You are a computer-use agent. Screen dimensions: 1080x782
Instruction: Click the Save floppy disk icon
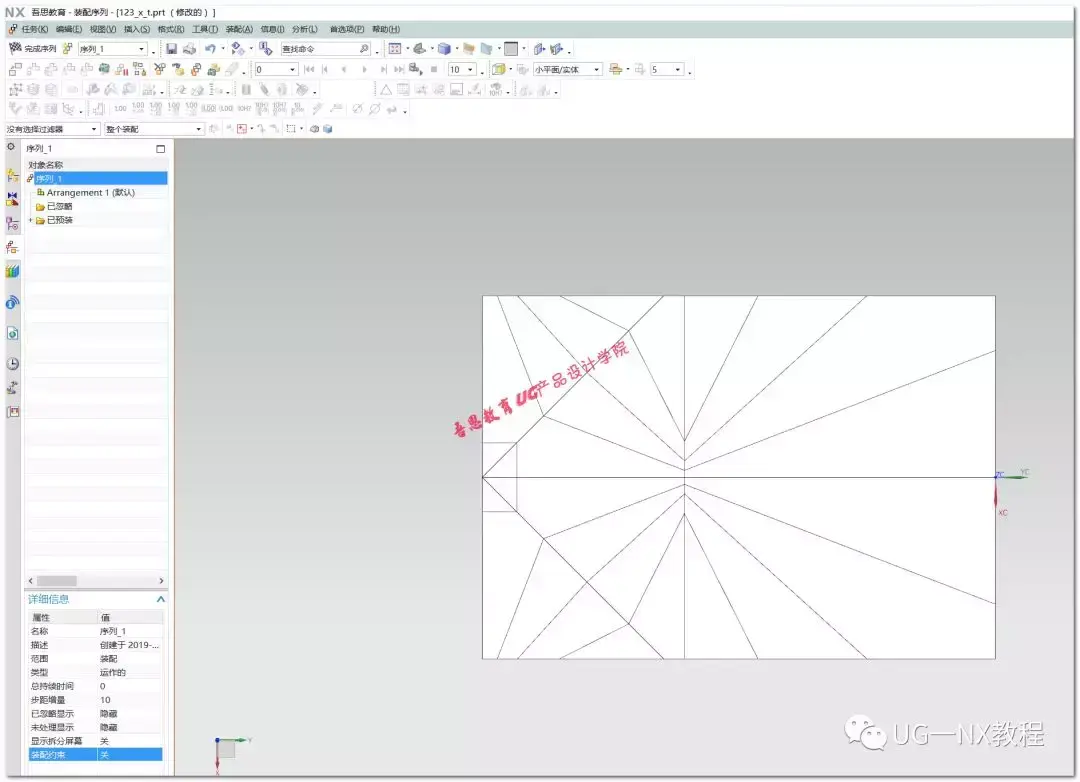tap(172, 48)
